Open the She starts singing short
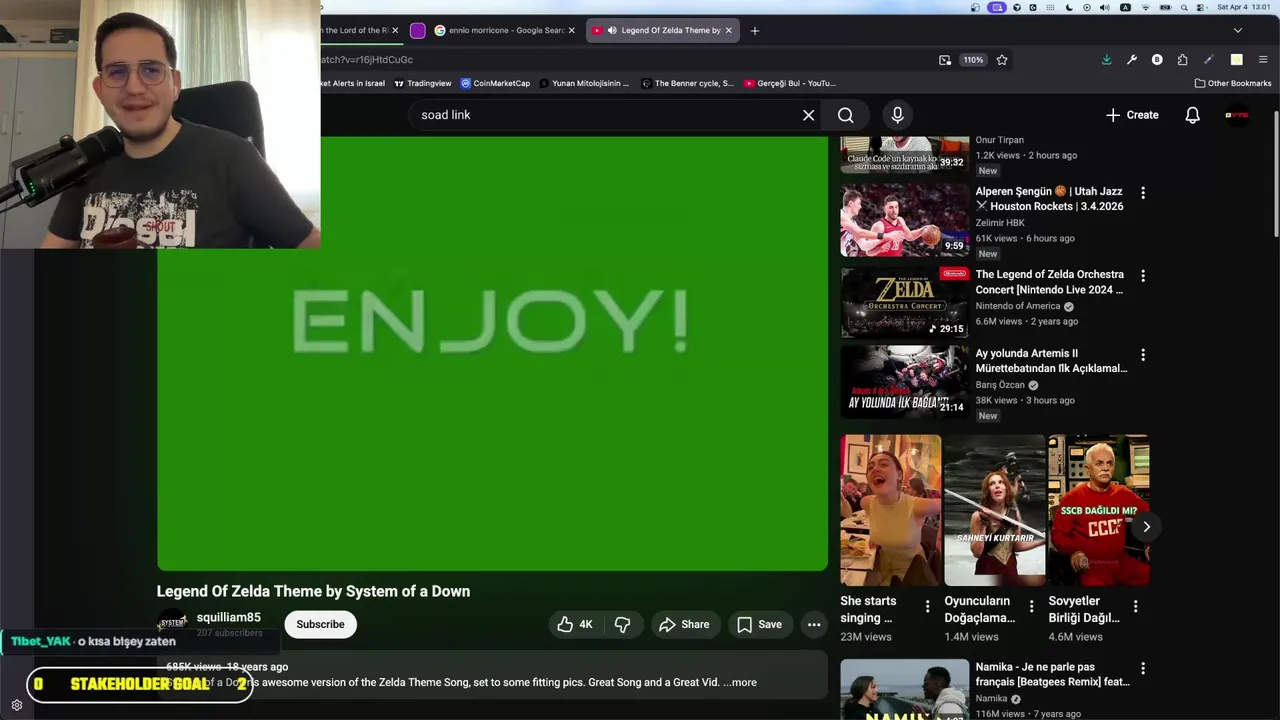This screenshot has height=720, width=1280. click(x=891, y=510)
